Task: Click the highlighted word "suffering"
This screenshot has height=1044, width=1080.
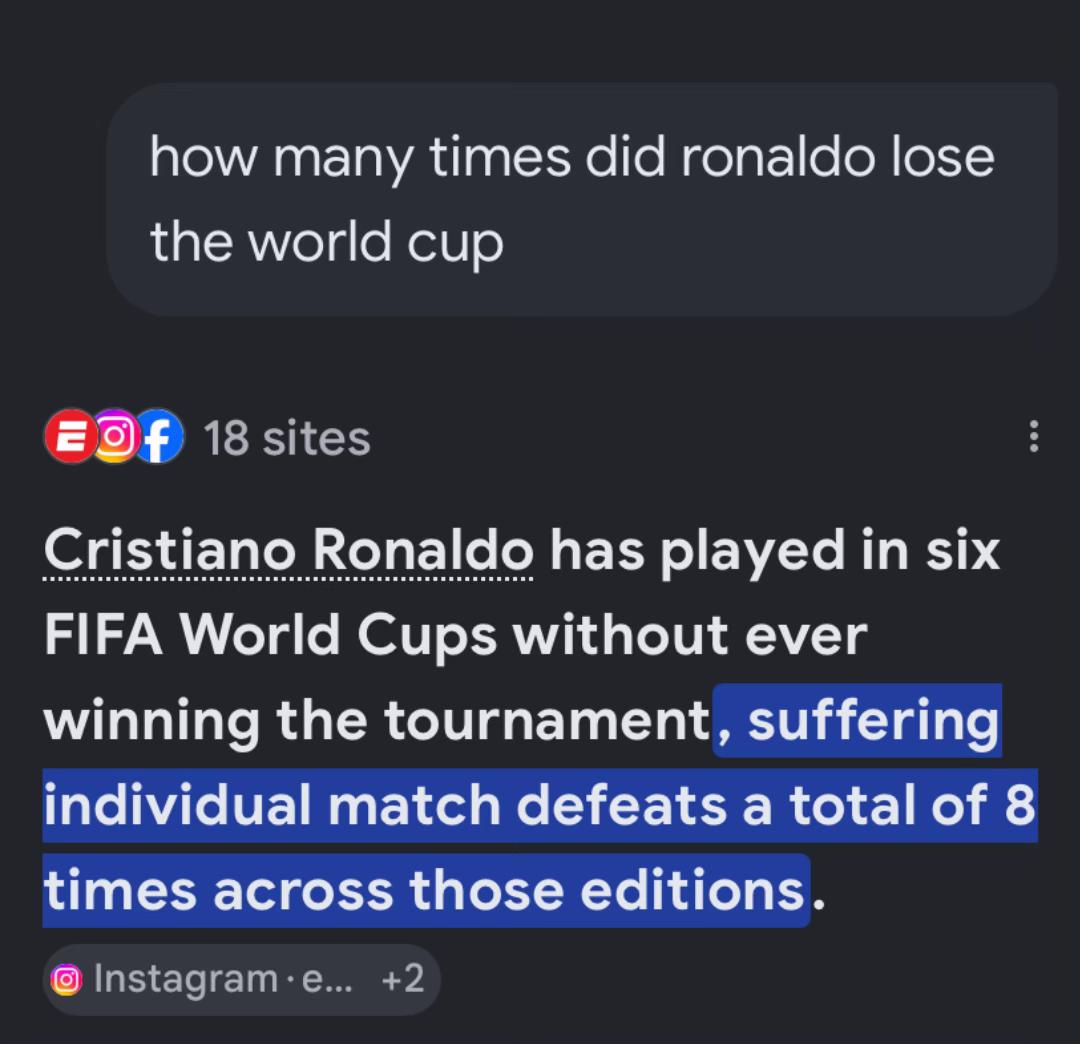Action: pyautogui.click(x=873, y=721)
